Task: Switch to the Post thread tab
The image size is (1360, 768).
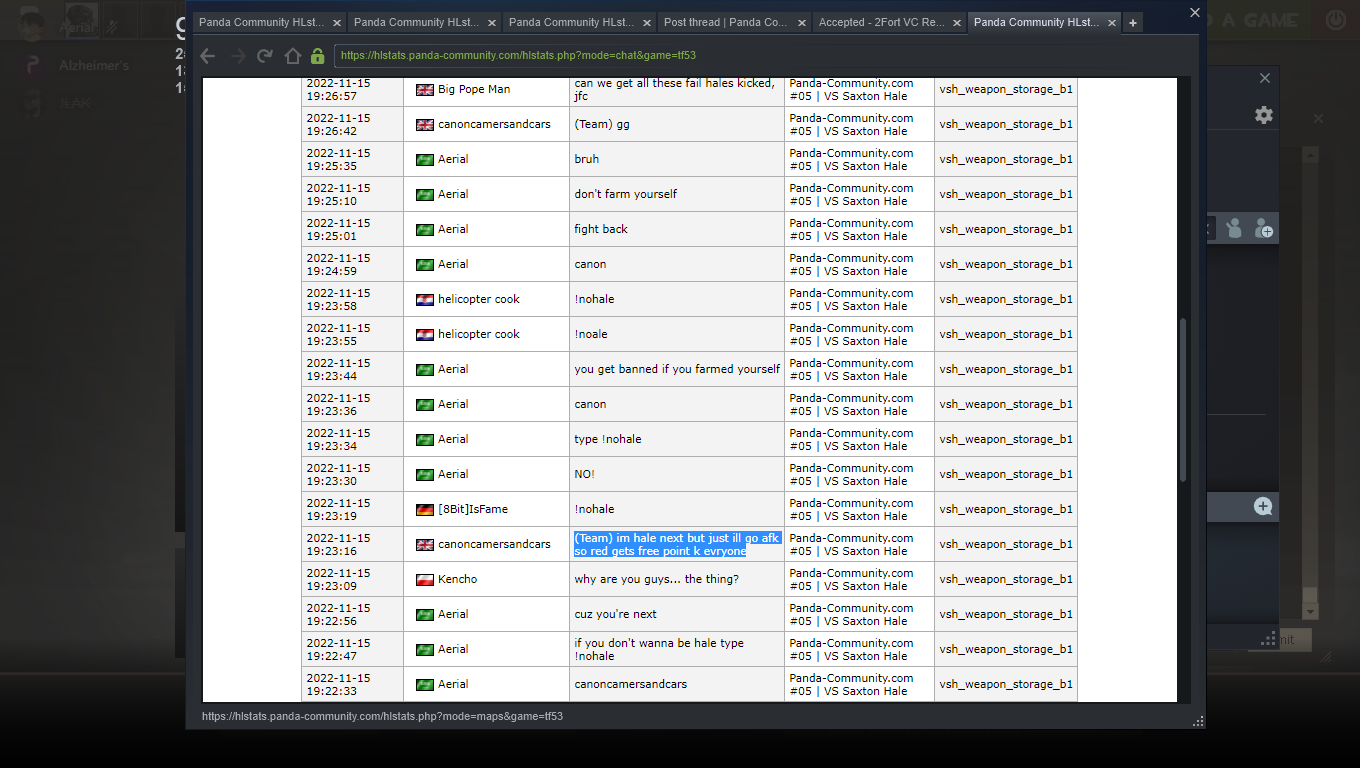Action: [x=725, y=22]
